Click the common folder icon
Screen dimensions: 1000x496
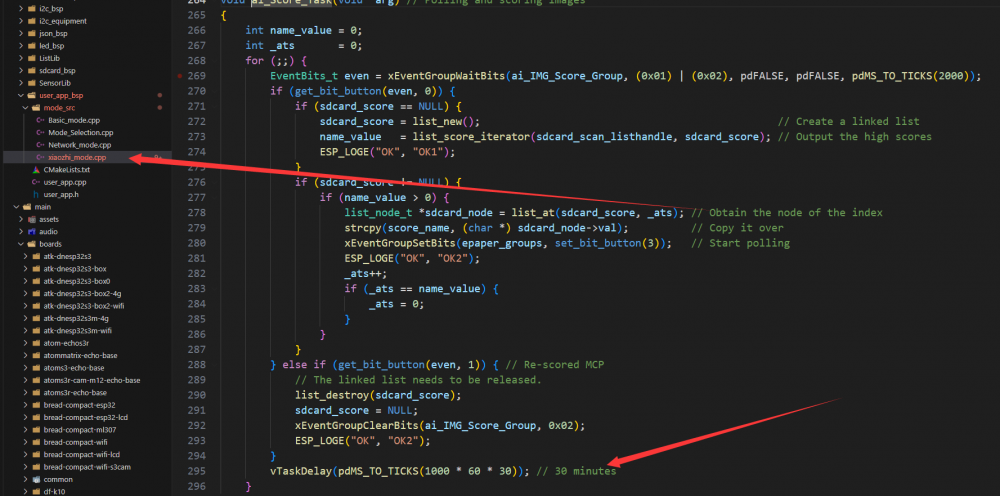[x=34, y=479]
